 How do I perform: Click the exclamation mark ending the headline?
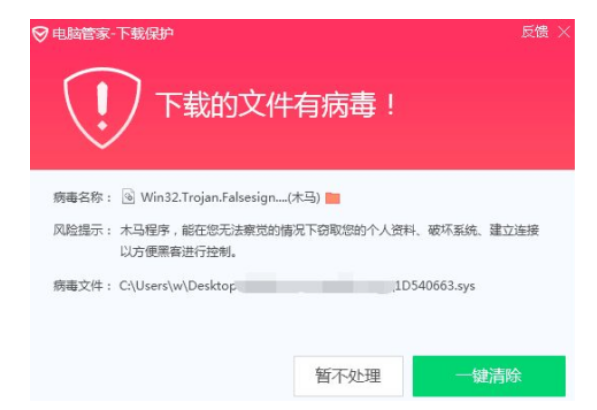point(390,105)
